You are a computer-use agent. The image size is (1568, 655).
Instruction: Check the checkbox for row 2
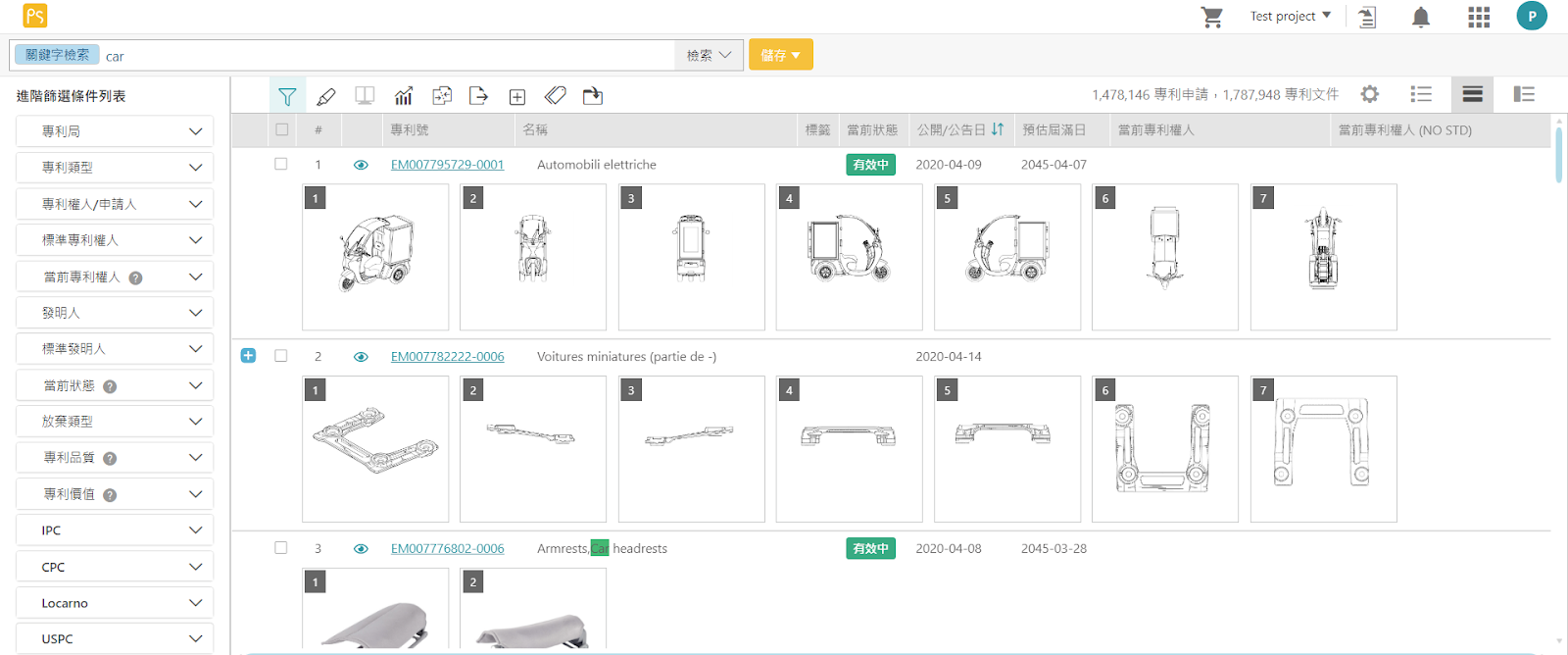pos(281,356)
